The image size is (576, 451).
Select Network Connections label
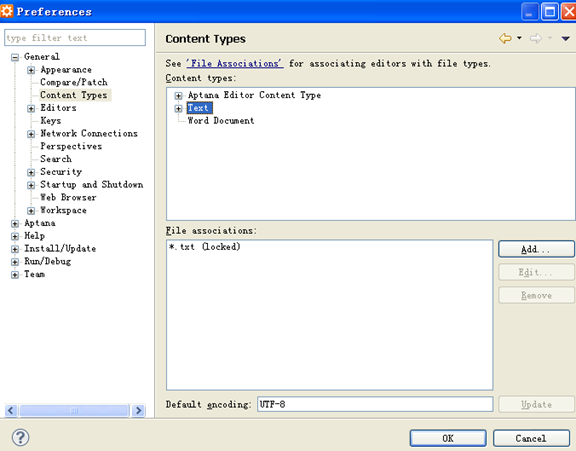[89, 133]
